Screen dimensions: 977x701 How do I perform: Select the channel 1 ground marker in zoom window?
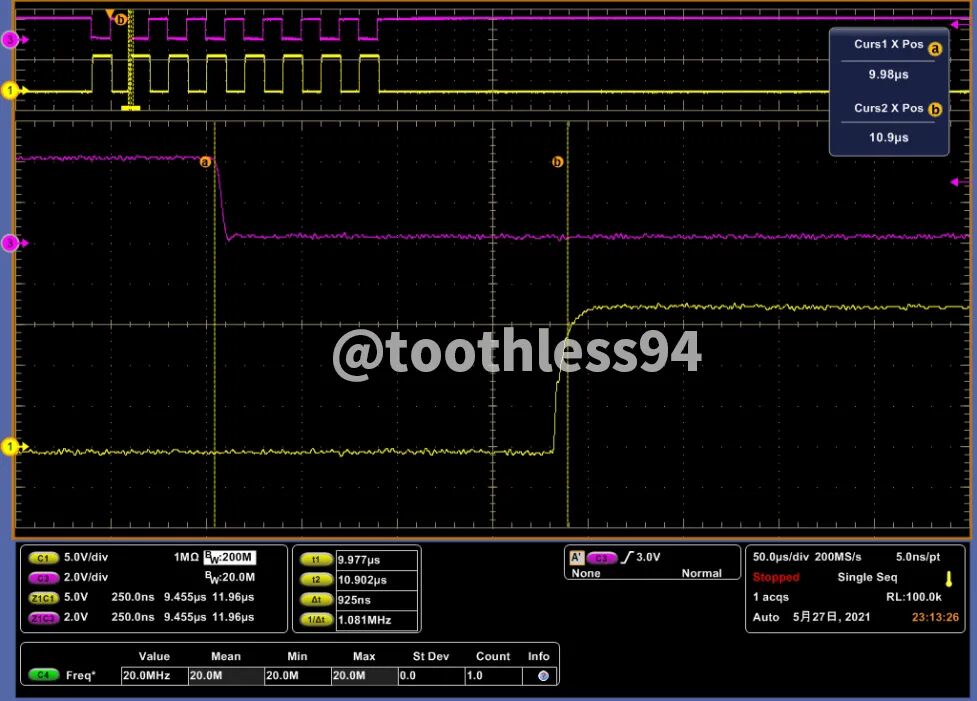tap(12, 446)
